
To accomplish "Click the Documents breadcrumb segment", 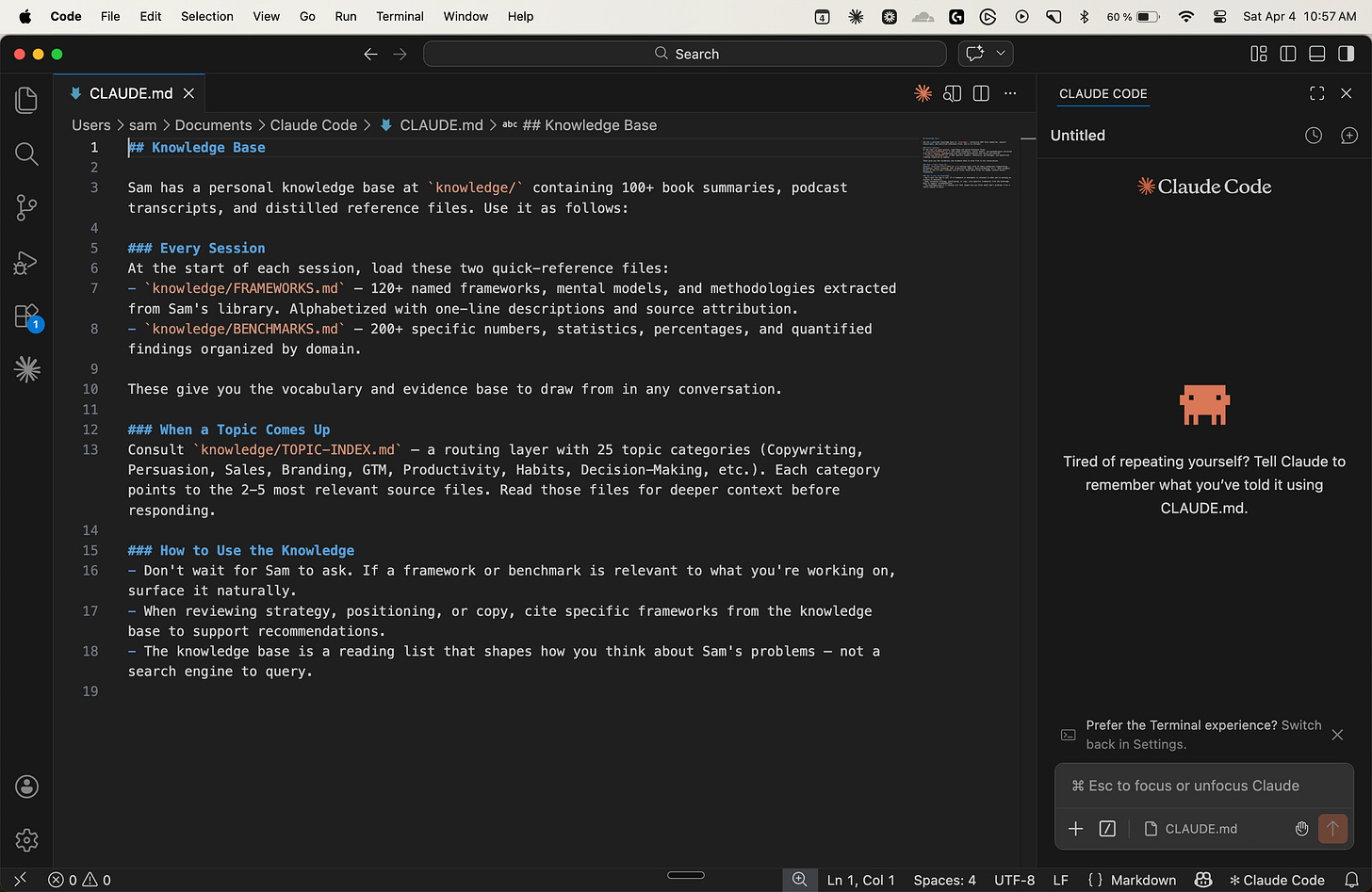I will tap(213, 125).
